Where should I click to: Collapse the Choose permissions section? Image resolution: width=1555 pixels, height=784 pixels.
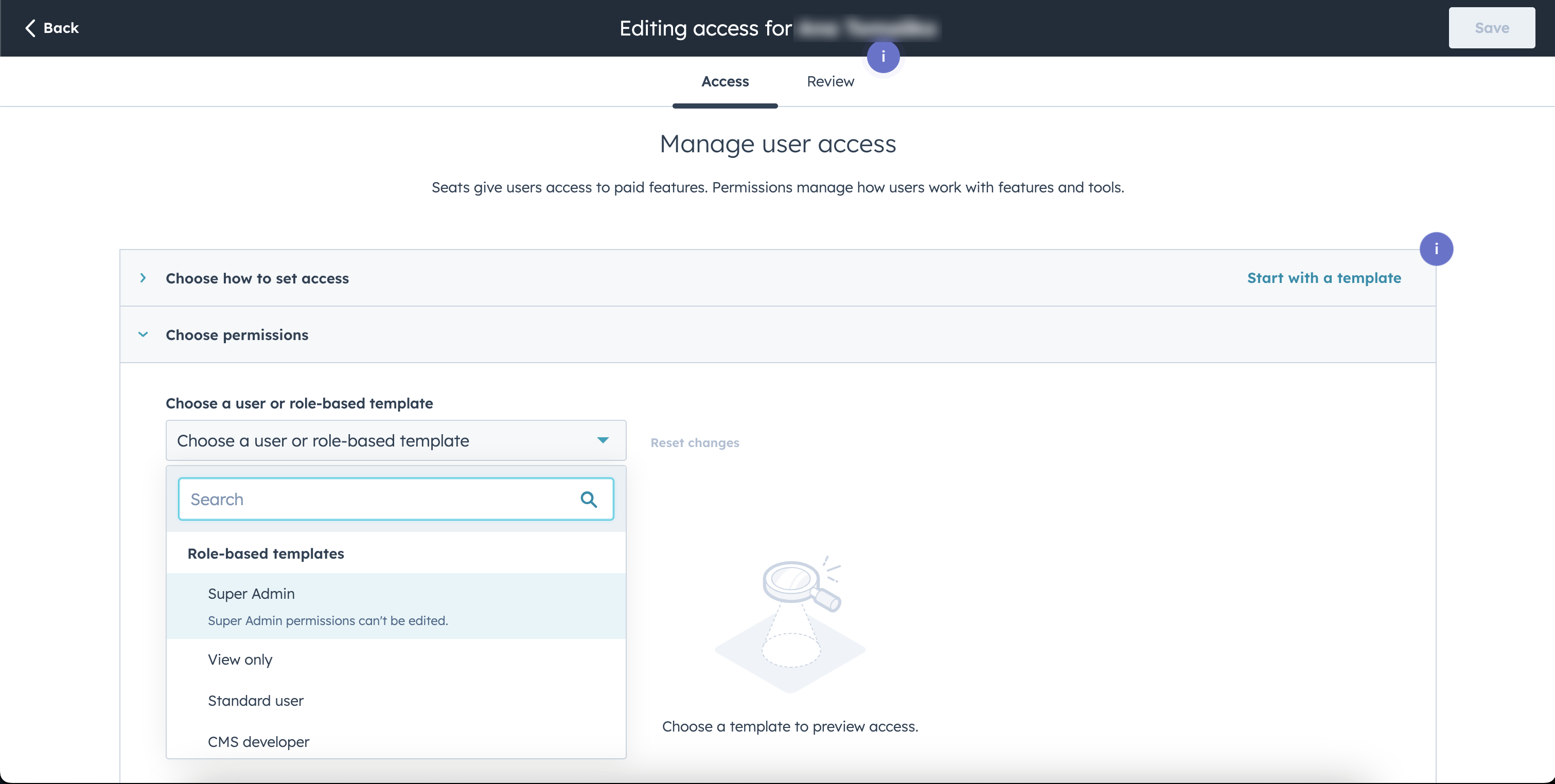(x=237, y=335)
